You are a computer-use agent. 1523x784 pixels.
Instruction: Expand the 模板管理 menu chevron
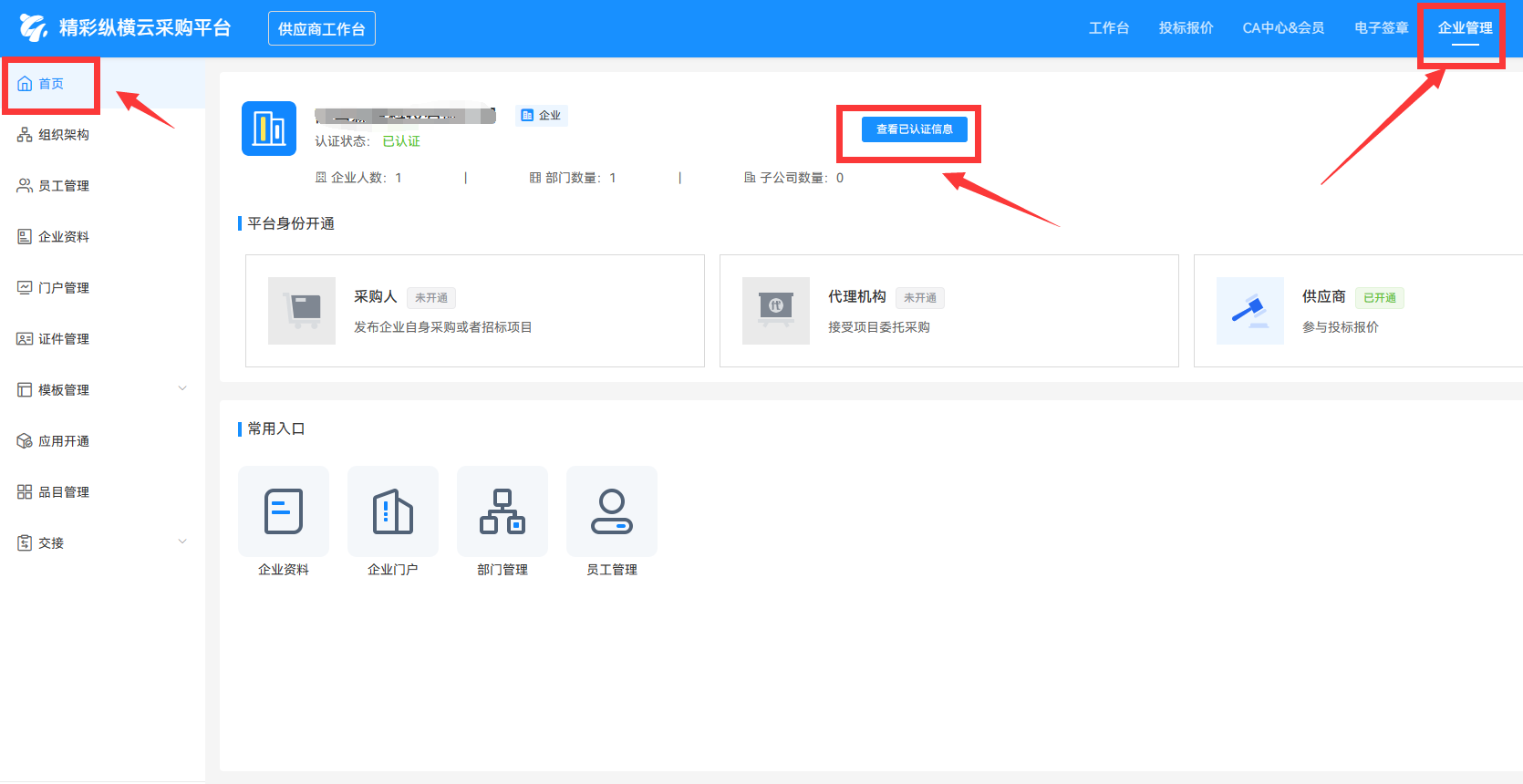(x=182, y=389)
